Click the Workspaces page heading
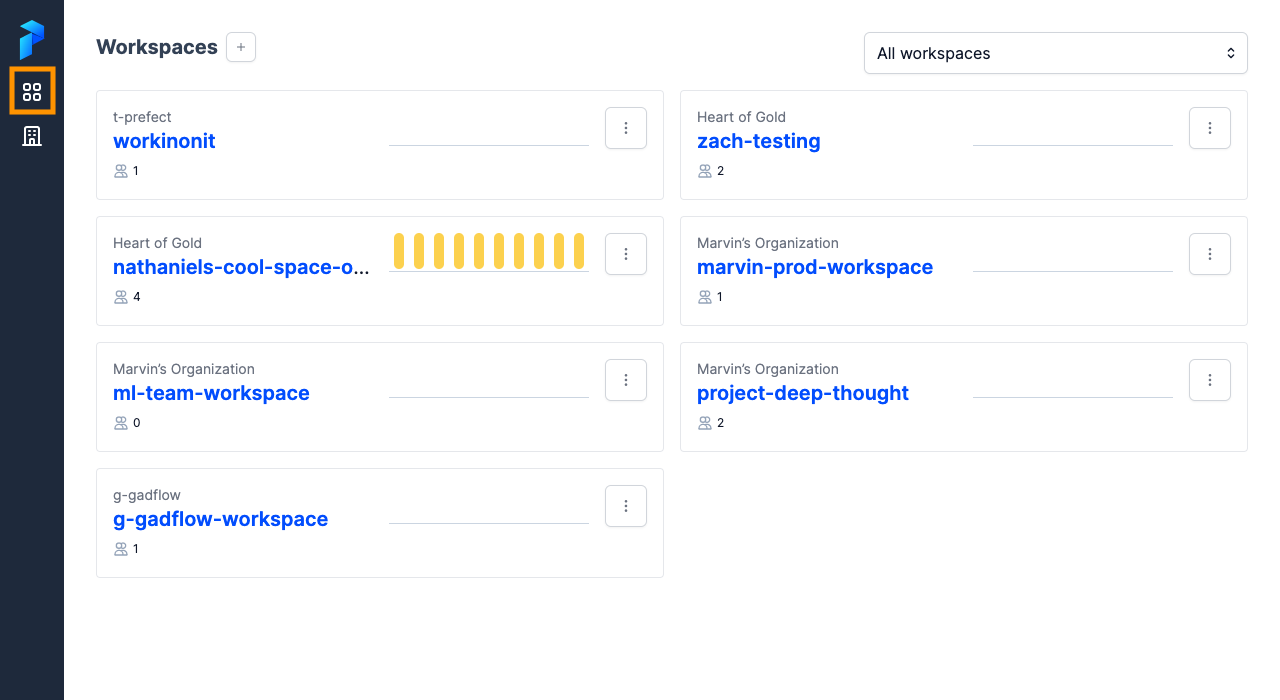This screenshot has height=700, width=1280. tap(157, 47)
